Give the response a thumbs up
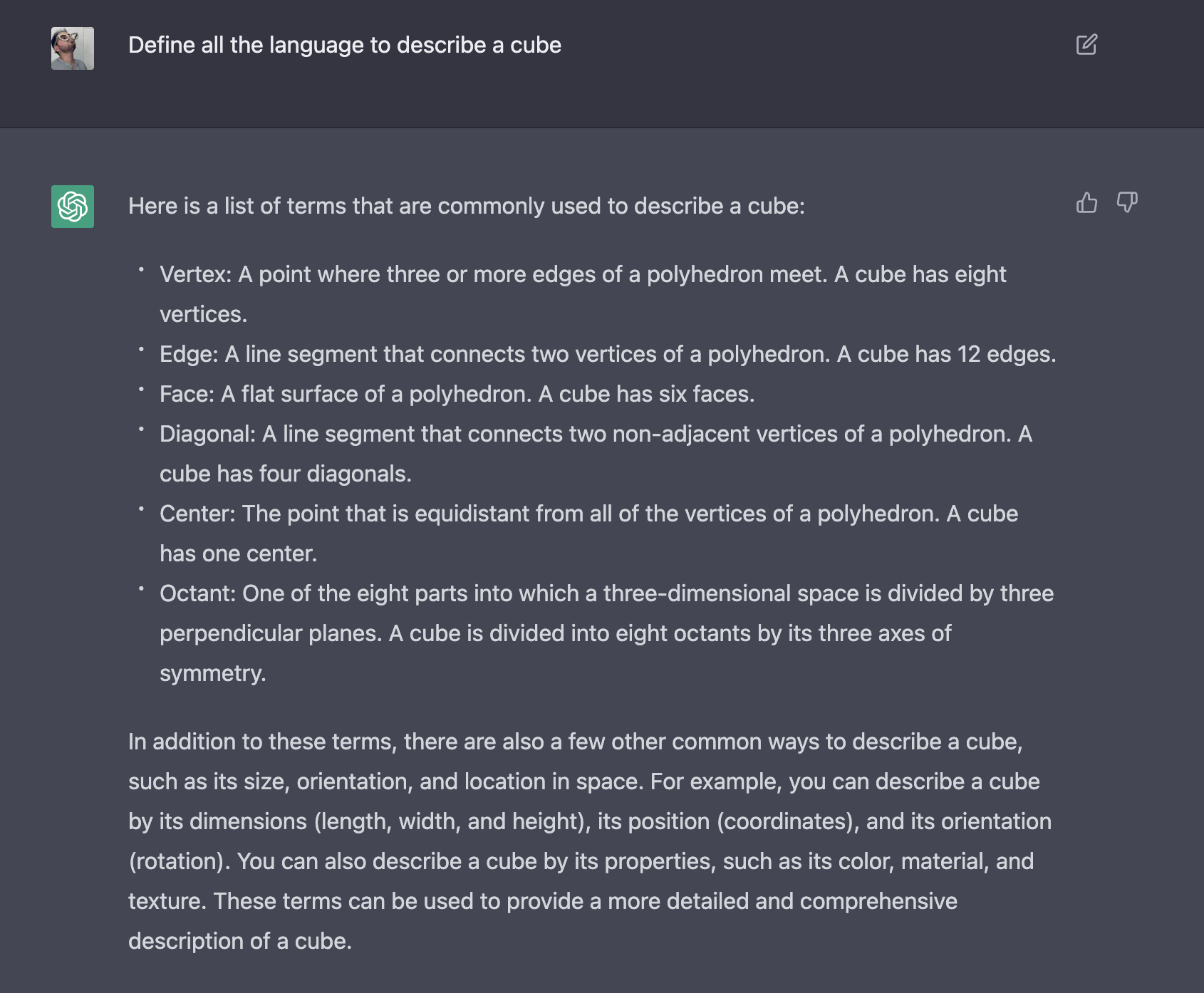Viewport: 1204px width, 993px height. [1086, 203]
